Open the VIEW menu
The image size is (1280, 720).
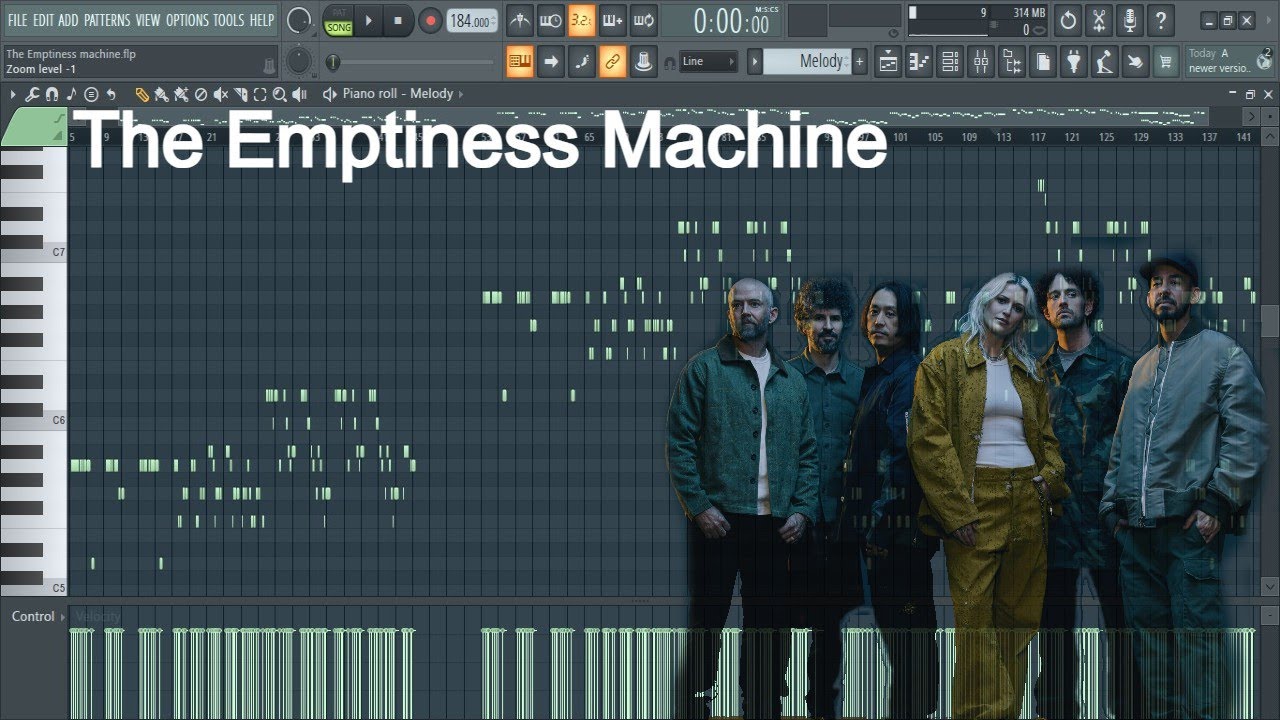click(x=148, y=20)
